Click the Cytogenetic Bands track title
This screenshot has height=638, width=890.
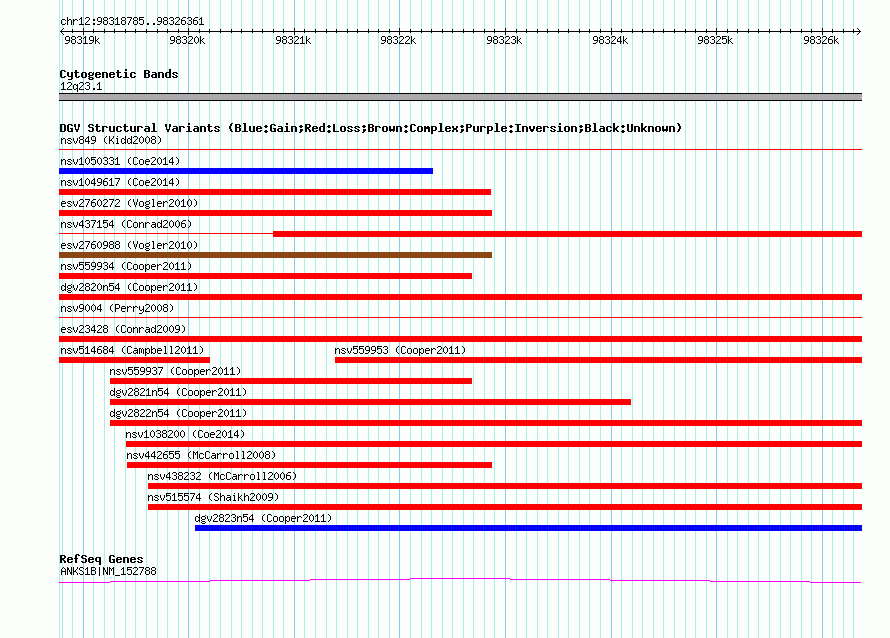[x=119, y=74]
